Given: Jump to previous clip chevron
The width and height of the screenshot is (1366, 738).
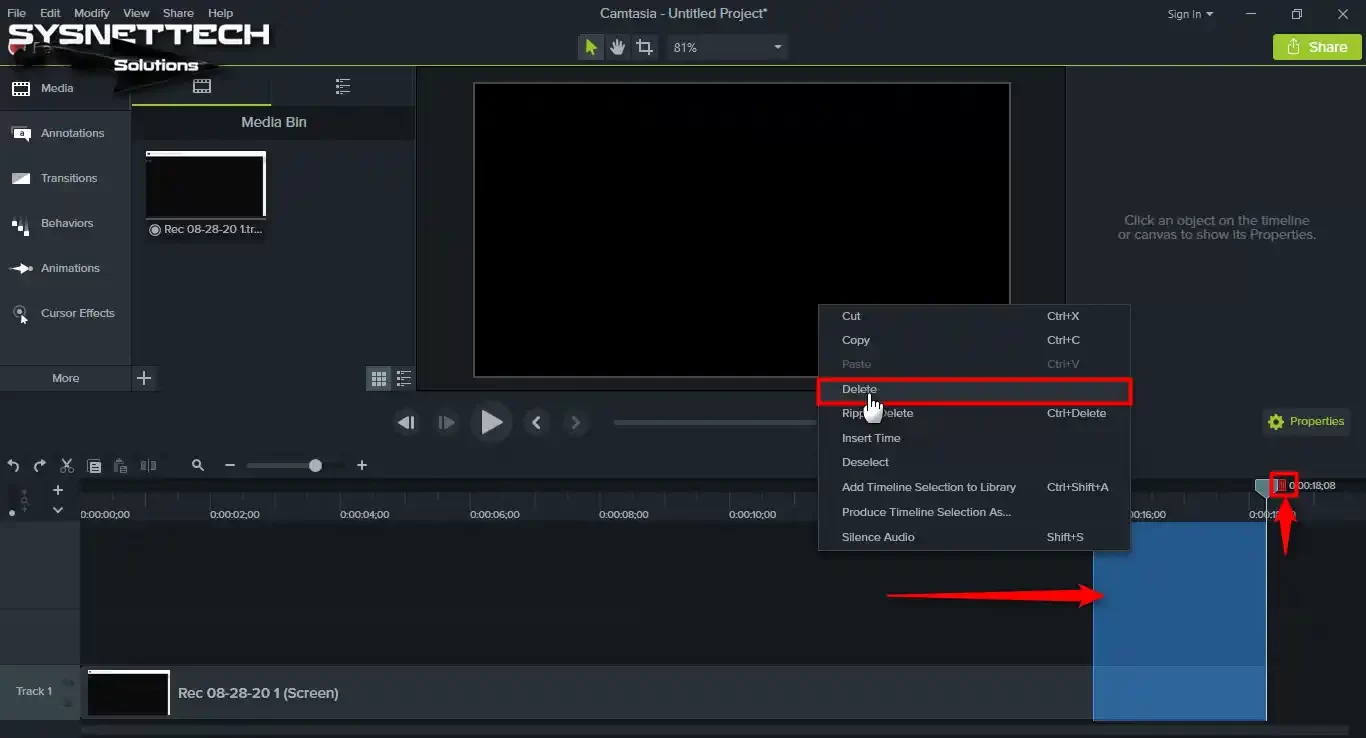Looking at the screenshot, I should (x=537, y=423).
